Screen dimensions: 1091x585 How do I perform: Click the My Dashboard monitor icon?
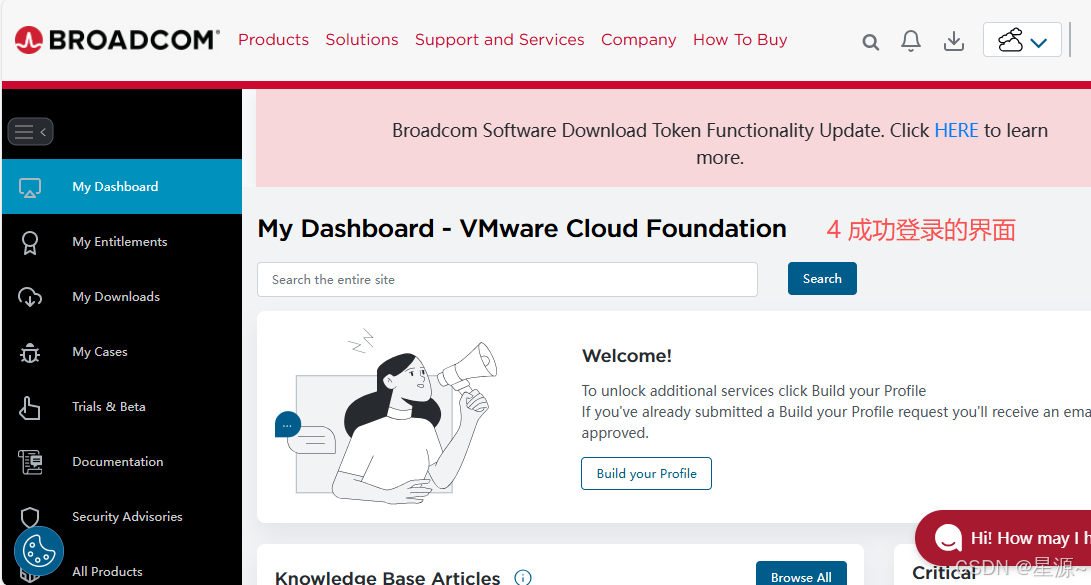[x=30, y=187]
